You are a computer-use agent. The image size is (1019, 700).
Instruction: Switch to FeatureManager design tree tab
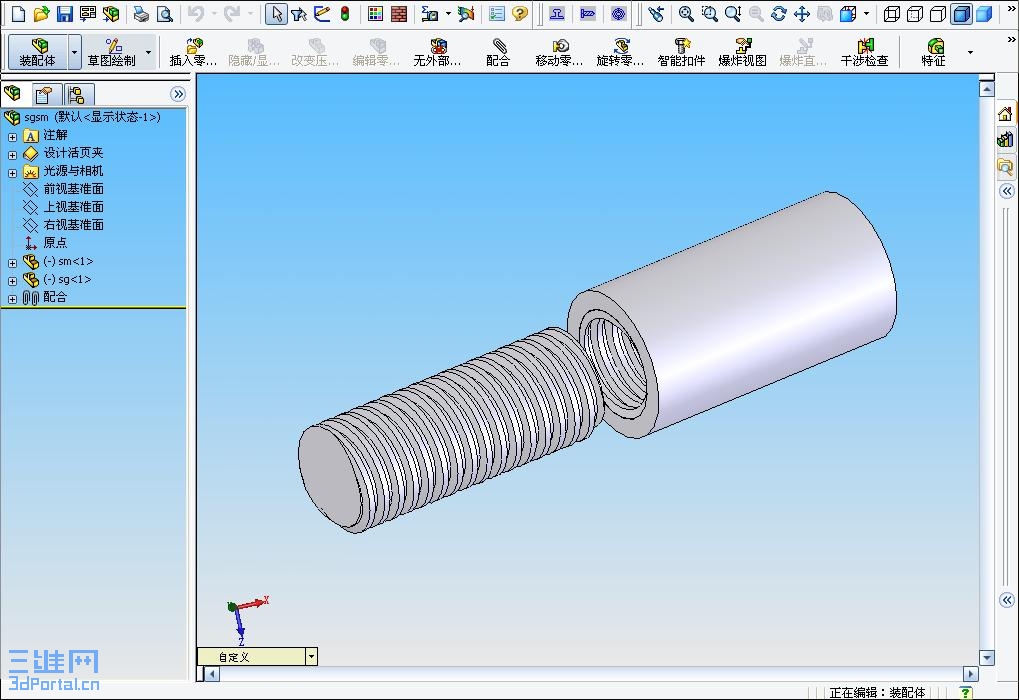pyautogui.click(x=13, y=95)
